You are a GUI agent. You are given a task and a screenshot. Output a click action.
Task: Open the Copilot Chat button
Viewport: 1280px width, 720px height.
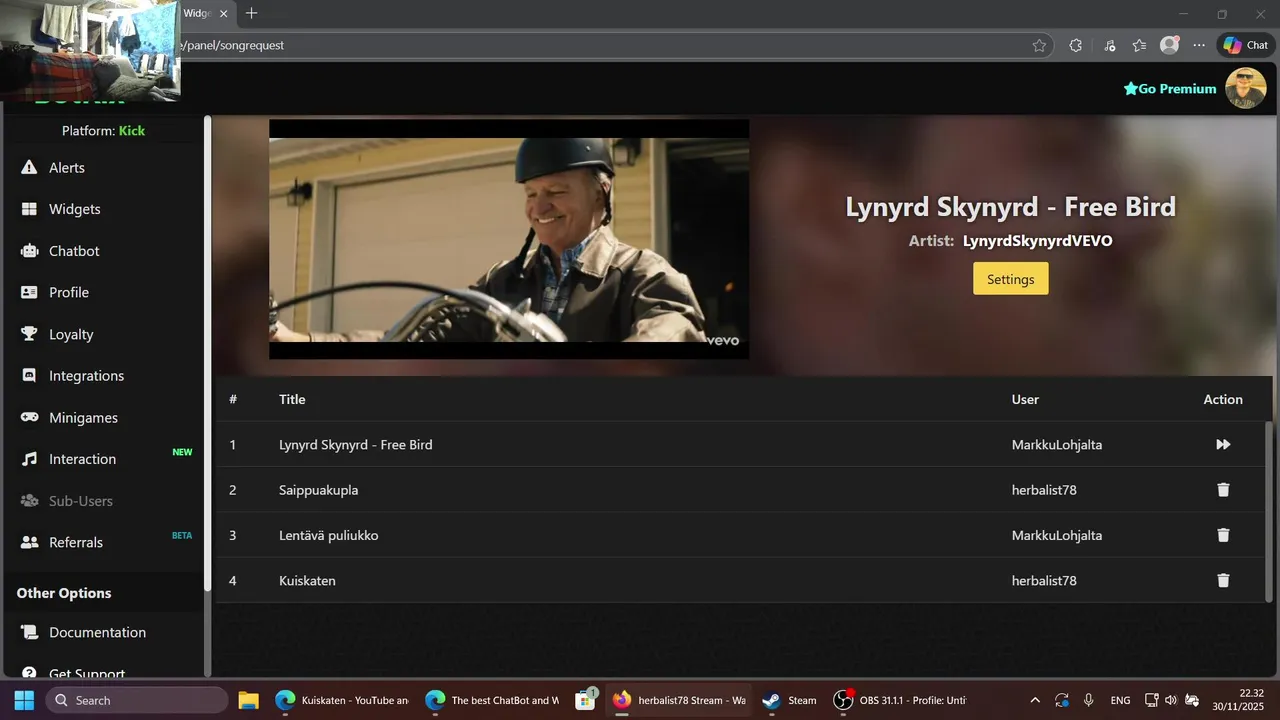pyautogui.click(x=1246, y=45)
